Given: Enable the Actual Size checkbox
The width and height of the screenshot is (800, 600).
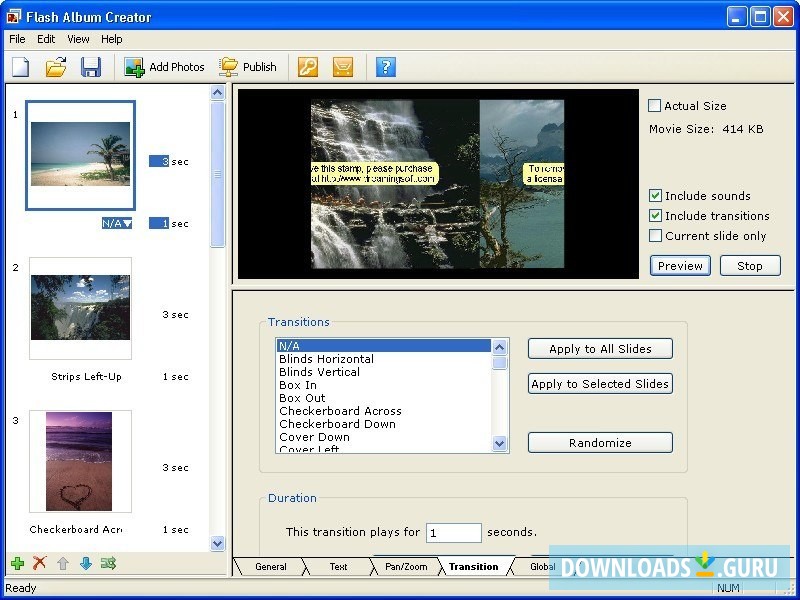Looking at the screenshot, I should tap(655, 106).
